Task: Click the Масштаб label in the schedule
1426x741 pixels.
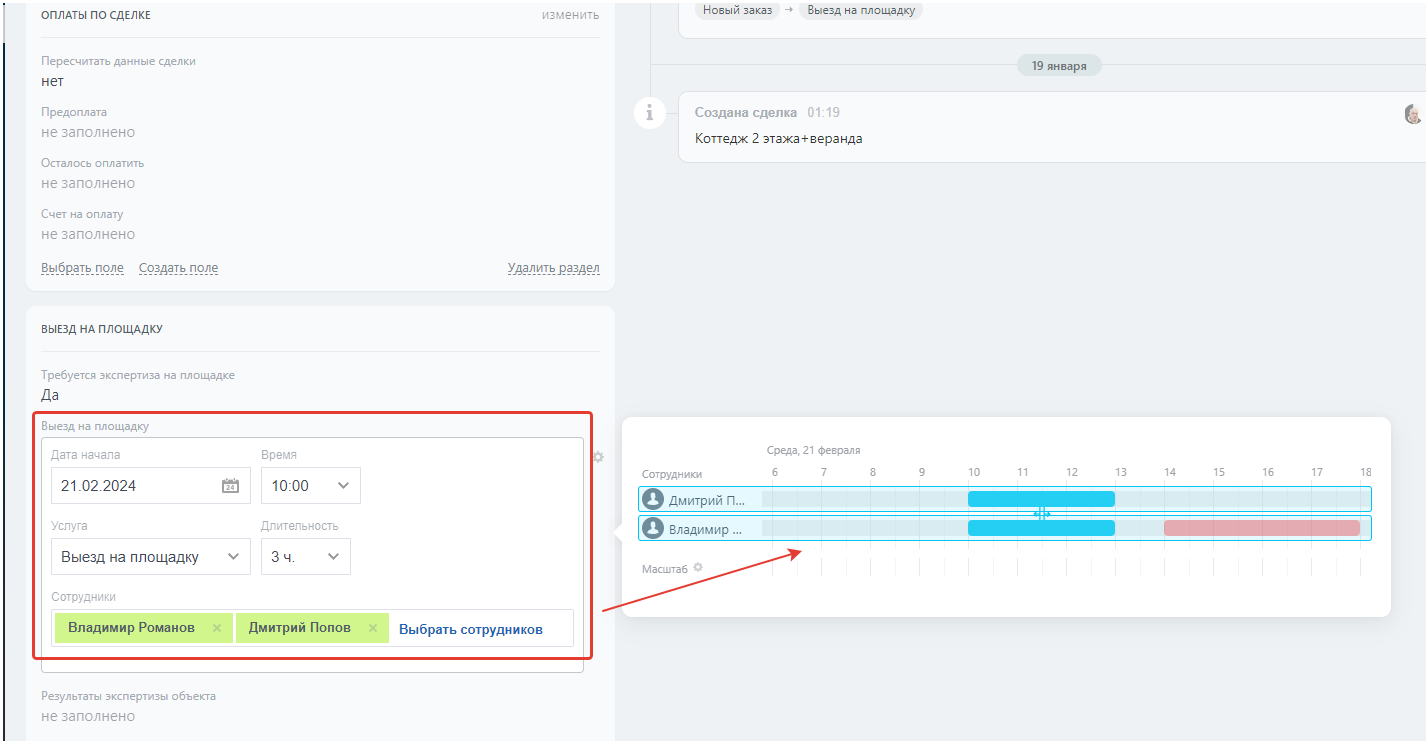Action: [x=665, y=569]
